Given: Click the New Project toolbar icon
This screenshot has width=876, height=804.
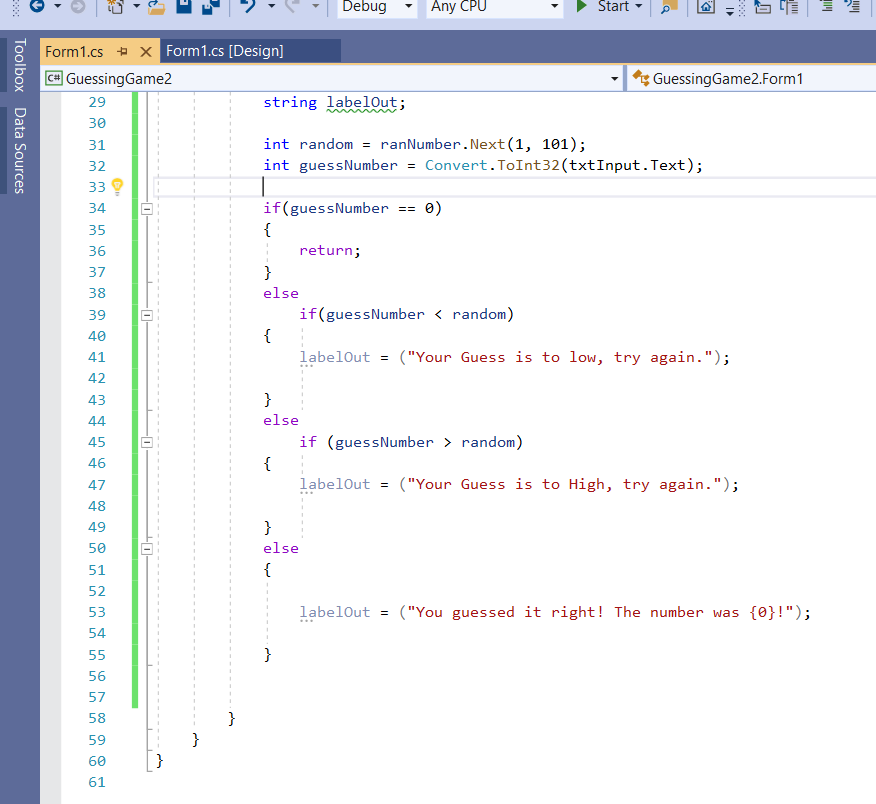Looking at the screenshot, I should pos(115,6).
